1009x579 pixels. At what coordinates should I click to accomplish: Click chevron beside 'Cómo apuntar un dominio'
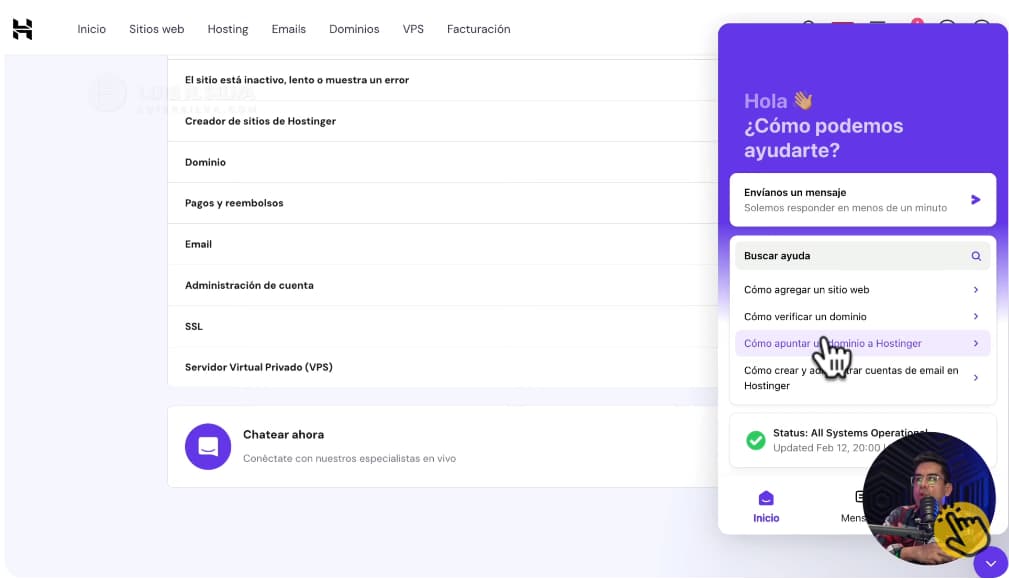point(976,344)
